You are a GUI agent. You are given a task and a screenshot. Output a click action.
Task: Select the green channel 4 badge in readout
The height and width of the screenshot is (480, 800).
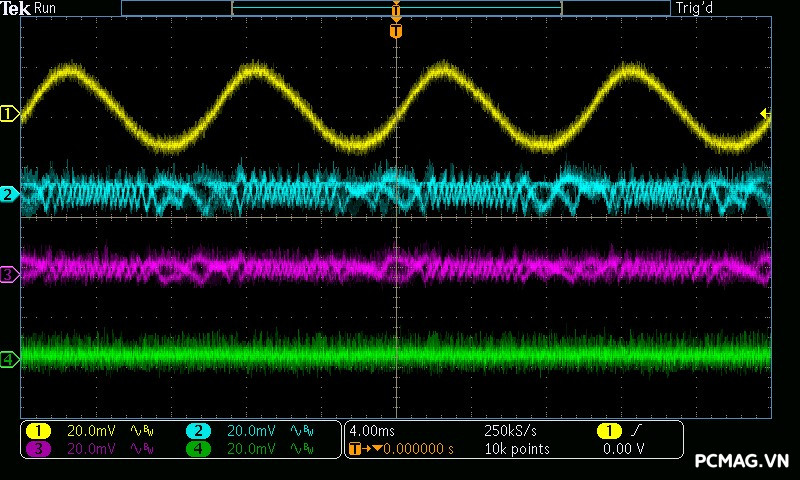[x=198, y=449]
